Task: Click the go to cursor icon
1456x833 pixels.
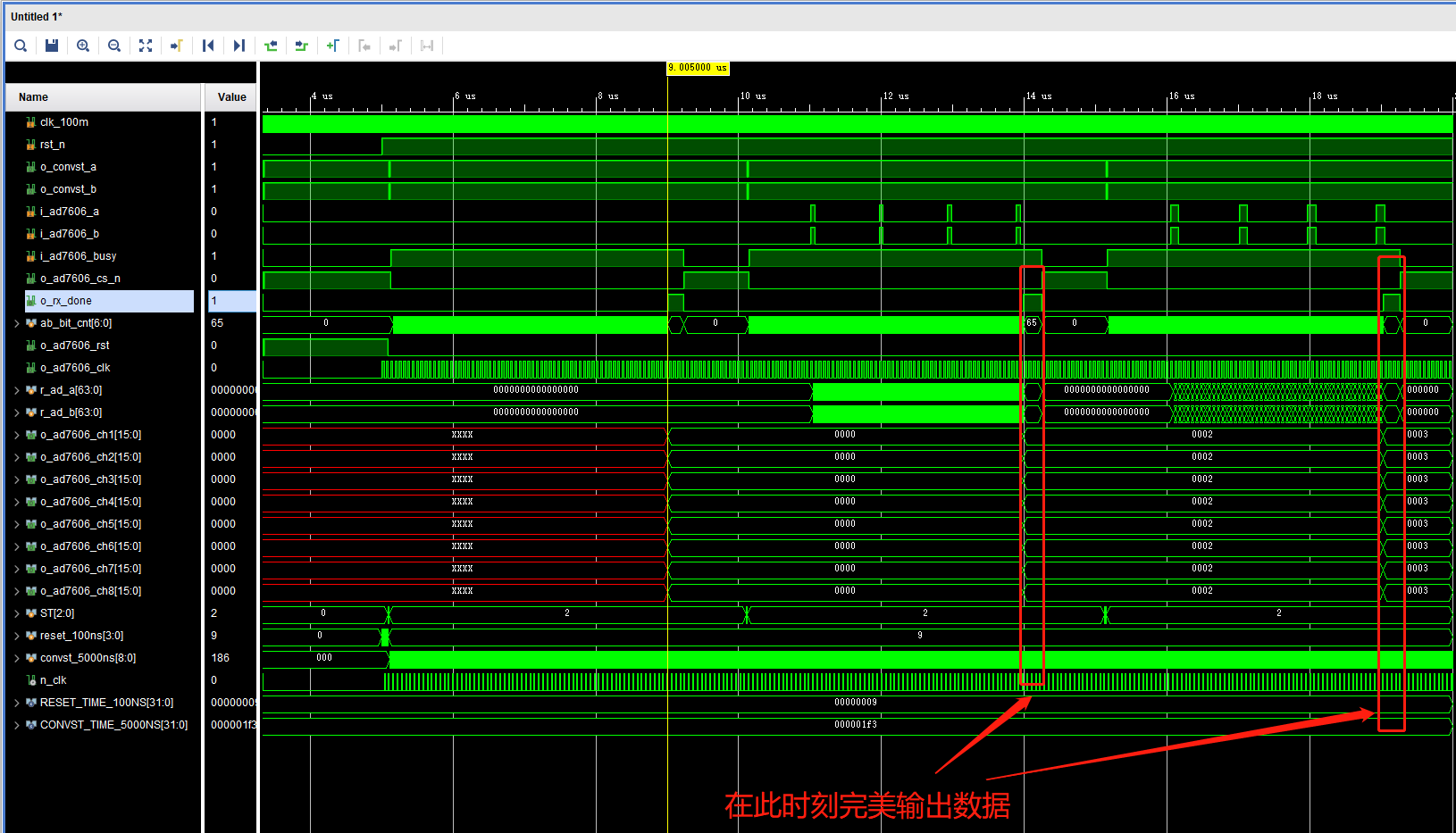Action: click(x=177, y=46)
